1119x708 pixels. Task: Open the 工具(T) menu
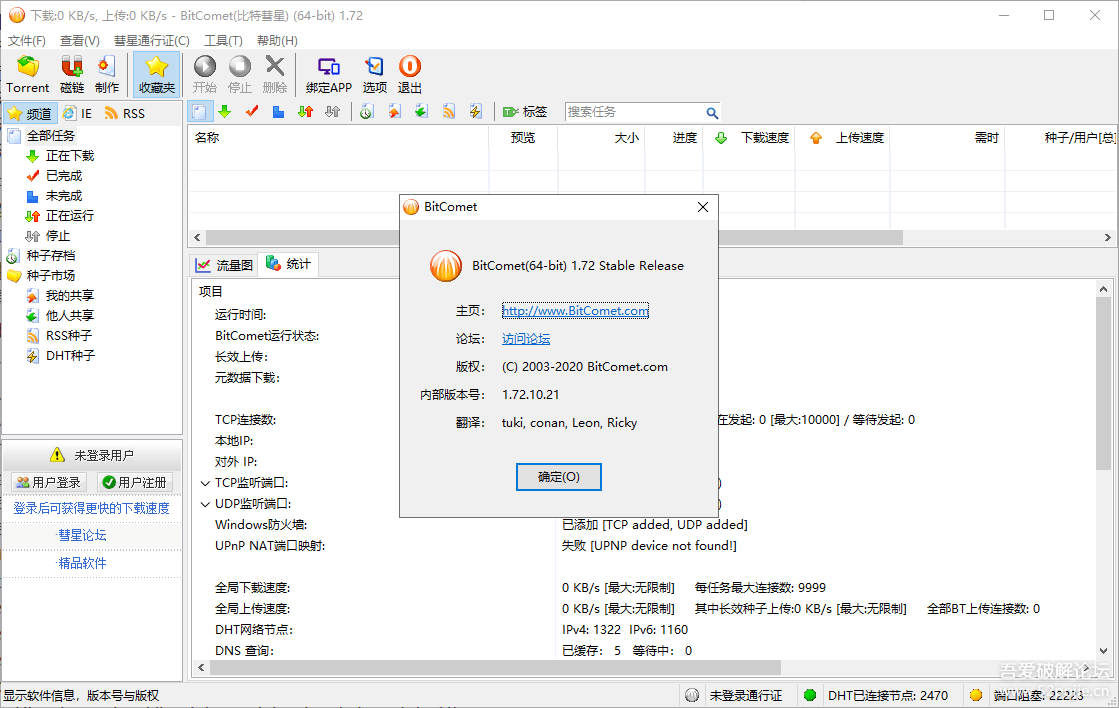[223, 41]
